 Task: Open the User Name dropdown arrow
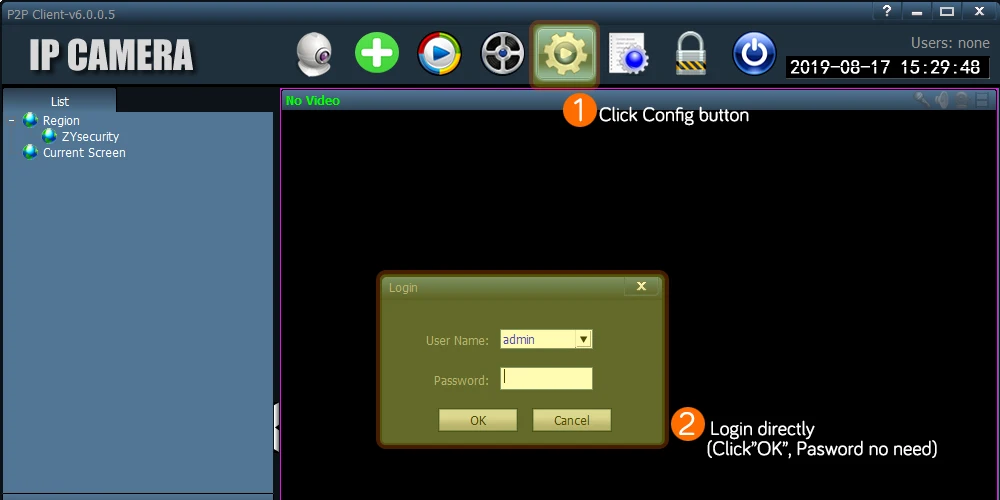click(x=584, y=340)
